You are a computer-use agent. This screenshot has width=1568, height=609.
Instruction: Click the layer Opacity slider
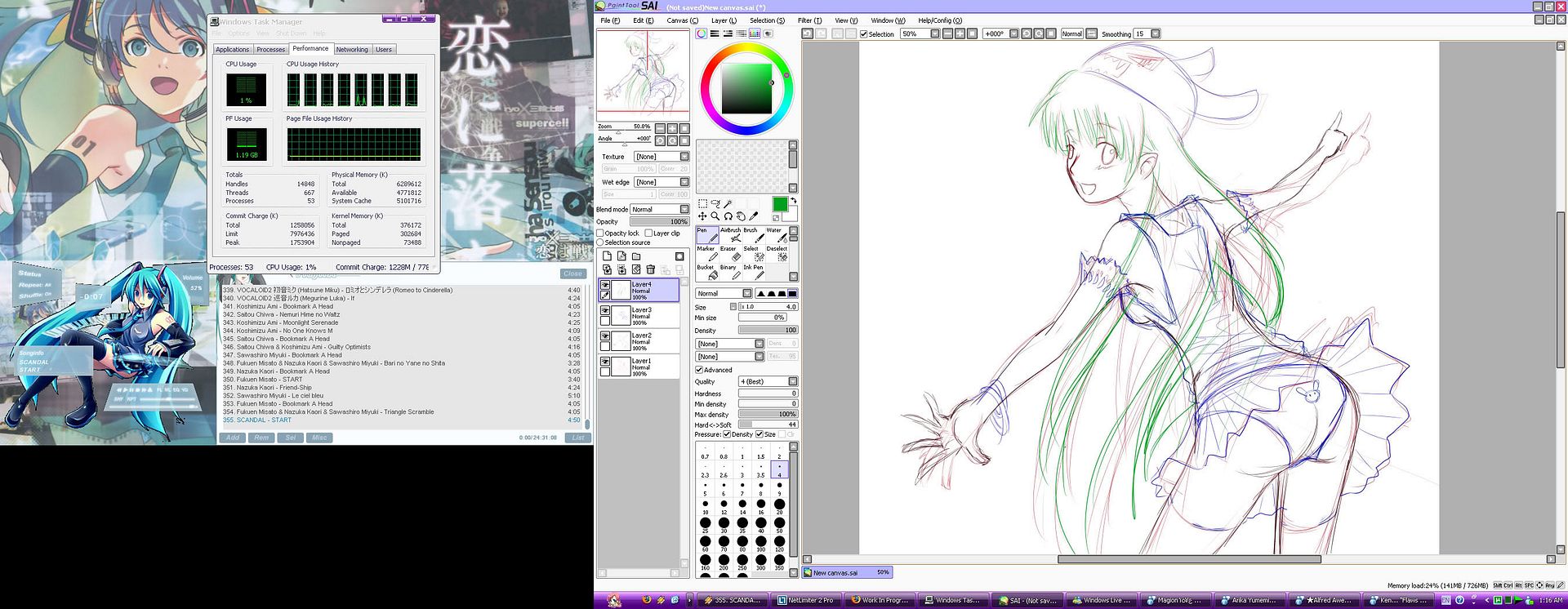[660, 222]
